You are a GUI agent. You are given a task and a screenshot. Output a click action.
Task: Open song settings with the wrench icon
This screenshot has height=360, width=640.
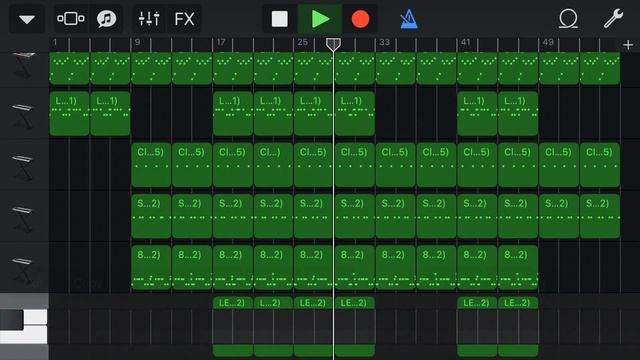[613, 19]
